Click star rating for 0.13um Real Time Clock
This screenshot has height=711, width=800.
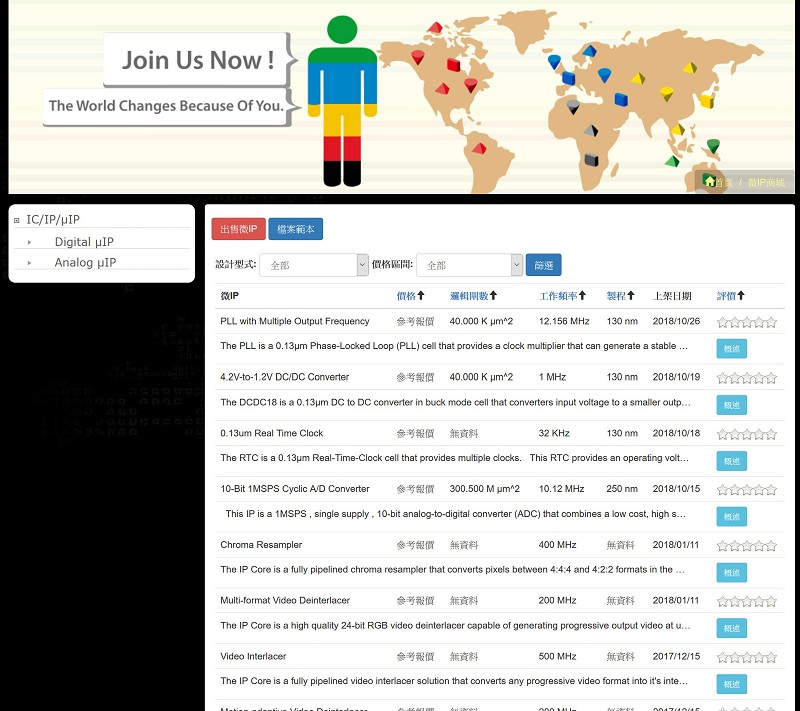point(746,434)
